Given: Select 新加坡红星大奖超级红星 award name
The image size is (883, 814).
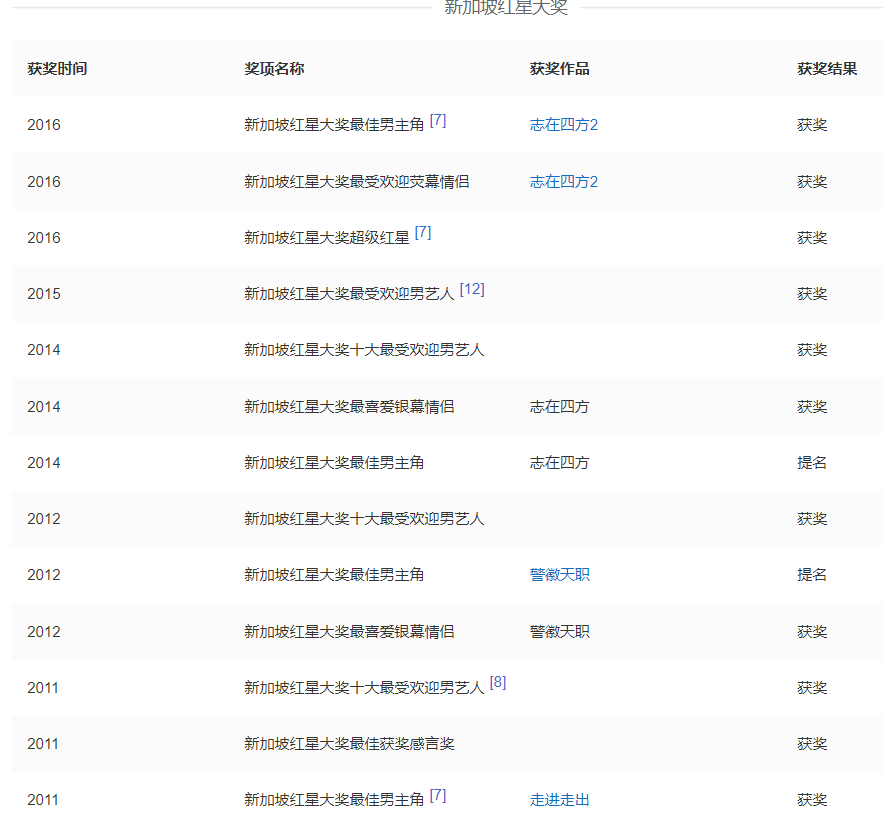Looking at the screenshot, I should click(x=327, y=238).
